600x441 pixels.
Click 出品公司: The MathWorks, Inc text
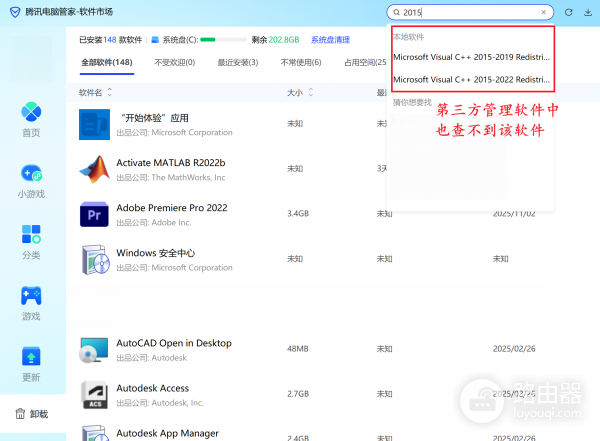171,178
